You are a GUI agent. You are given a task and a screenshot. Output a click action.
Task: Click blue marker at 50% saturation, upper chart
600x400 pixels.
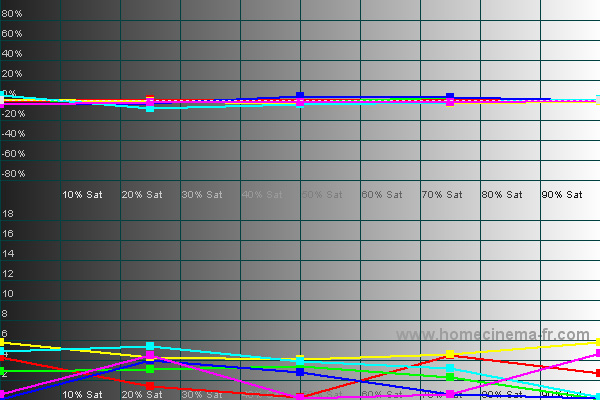pyautogui.click(x=300, y=96)
